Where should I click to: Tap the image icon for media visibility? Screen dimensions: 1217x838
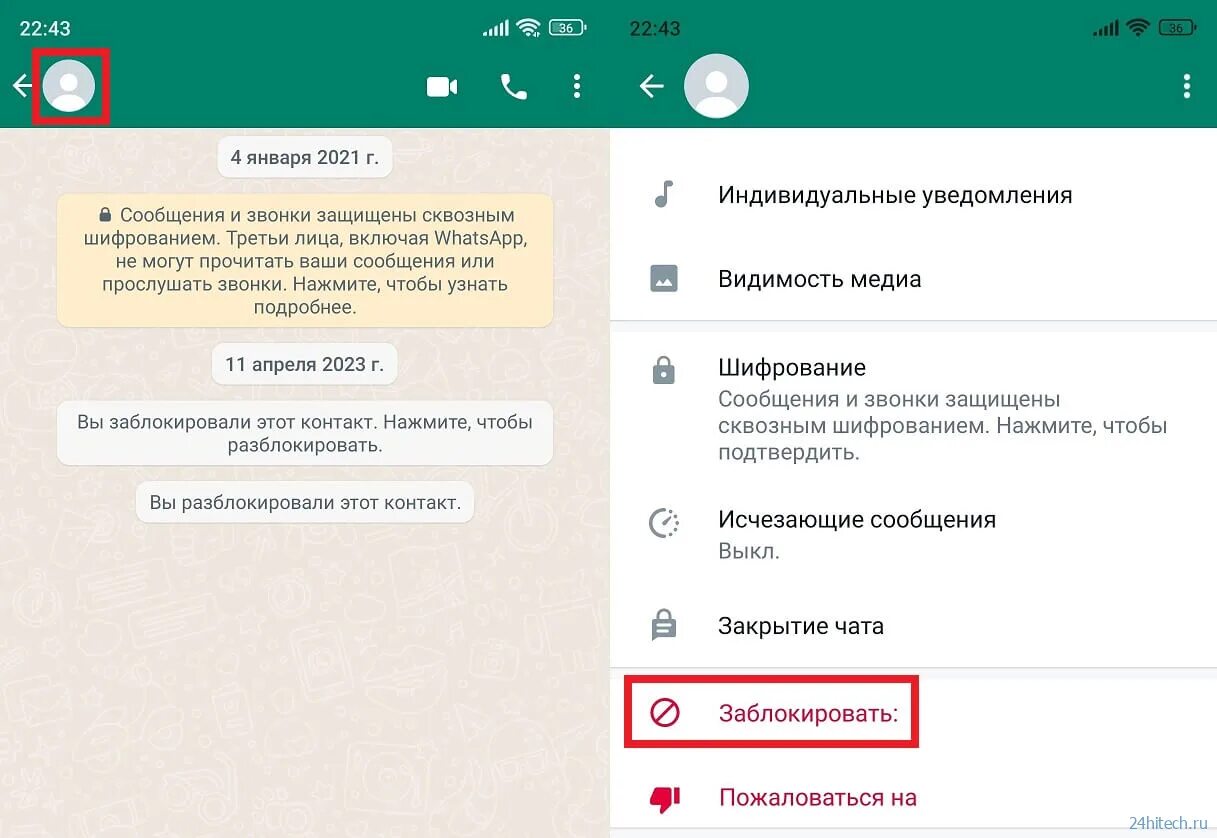pos(664,278)
